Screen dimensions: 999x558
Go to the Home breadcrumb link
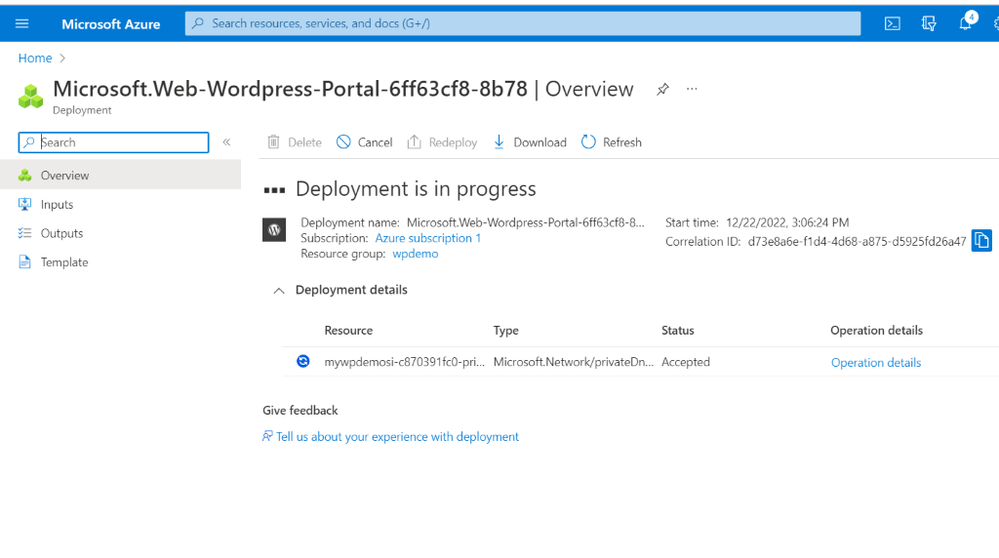click(35, 58)
